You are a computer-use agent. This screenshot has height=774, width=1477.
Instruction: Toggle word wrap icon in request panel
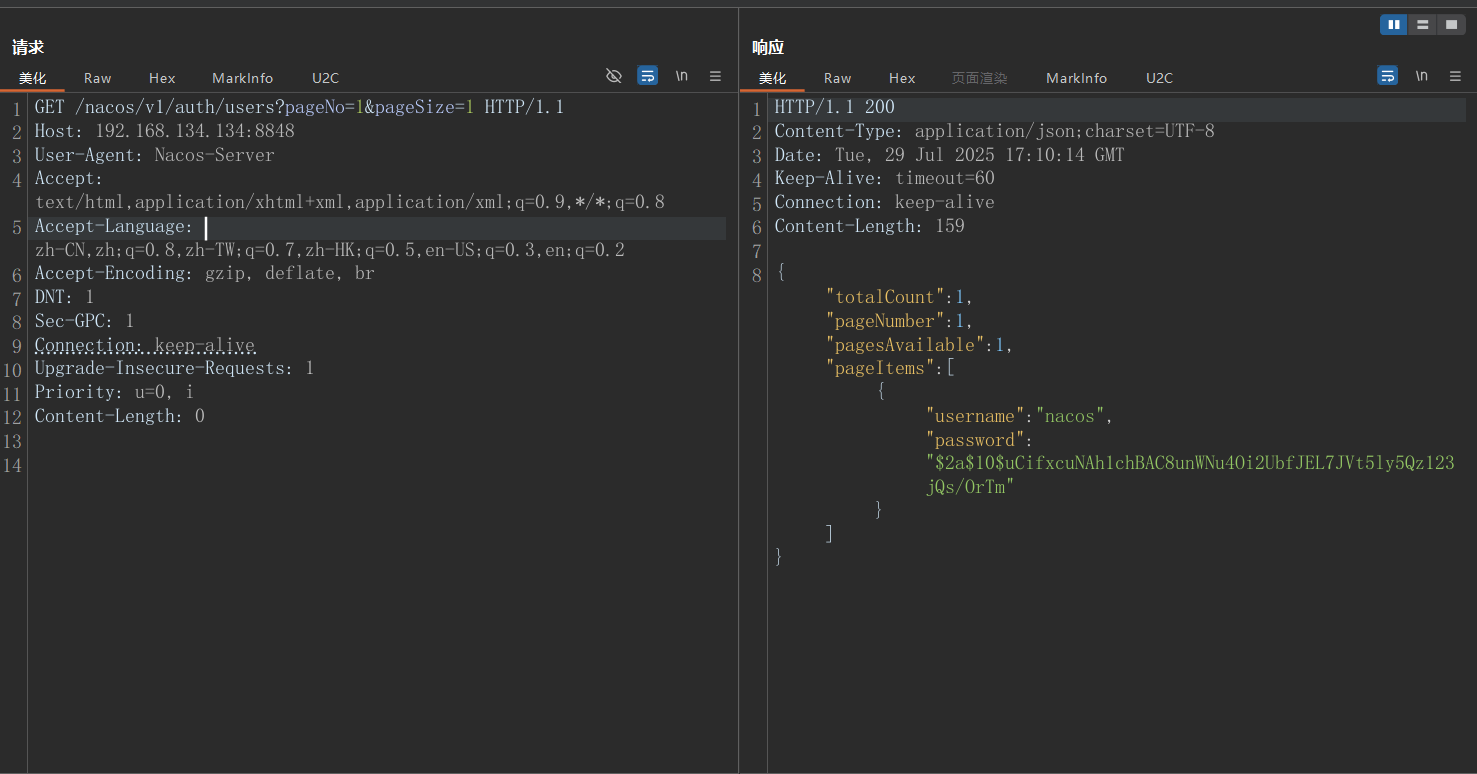click(x=648, y=76)
